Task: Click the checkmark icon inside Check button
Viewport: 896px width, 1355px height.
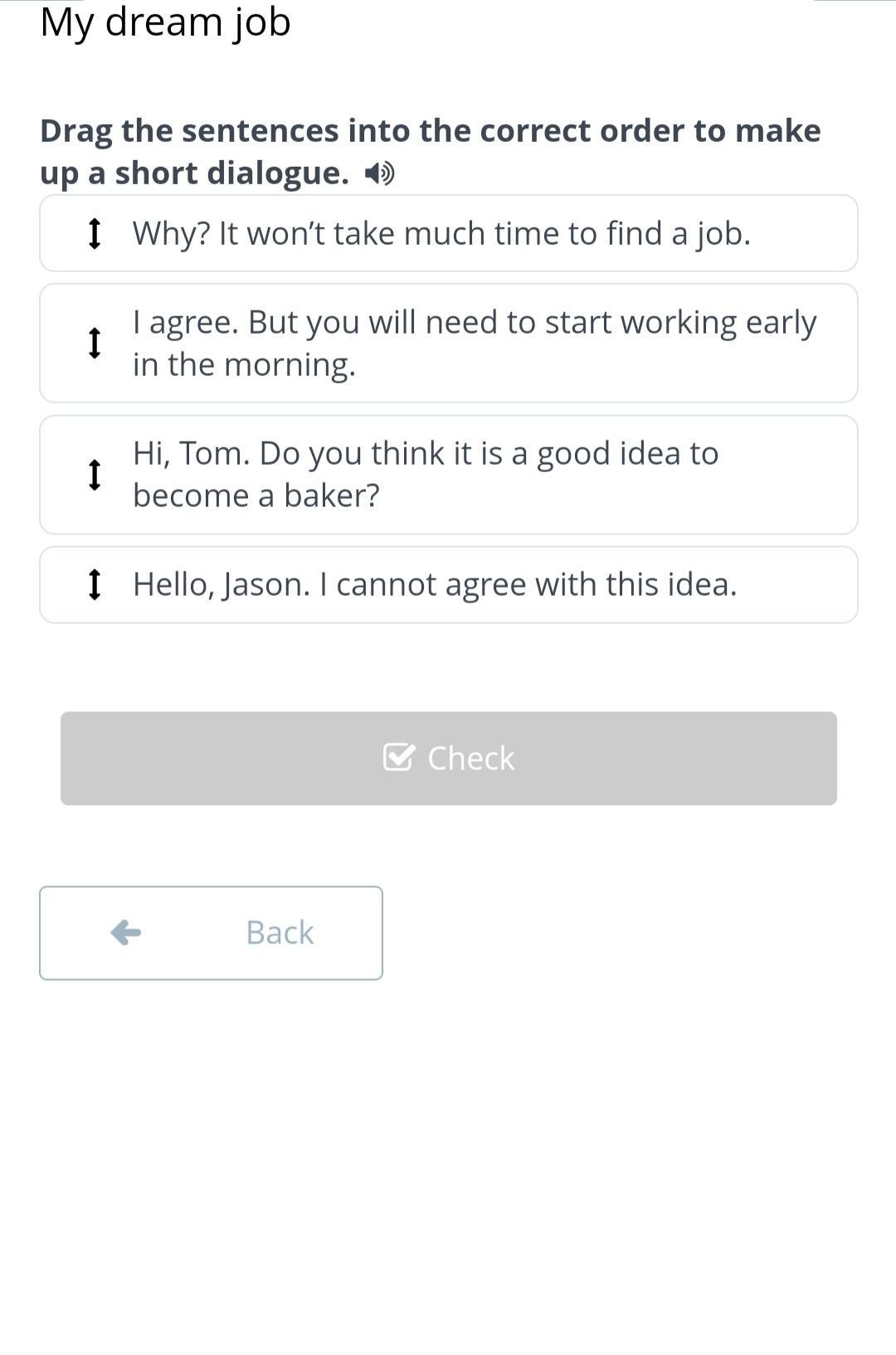Action: 398,758
